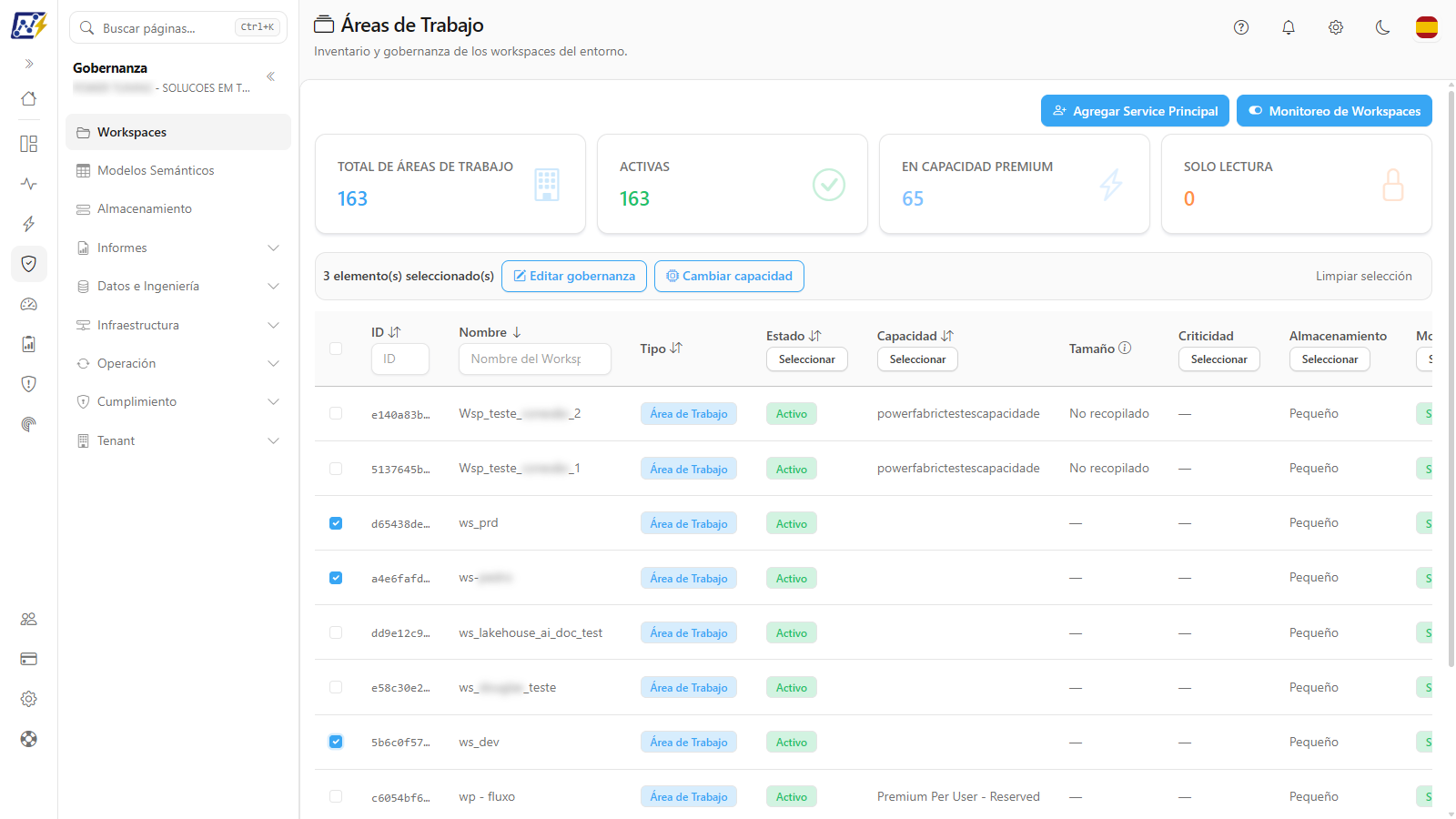Toggle dark mode moon icon
The width and height of the screenshot is (1456, 819).
click(x=1383, y=27)
